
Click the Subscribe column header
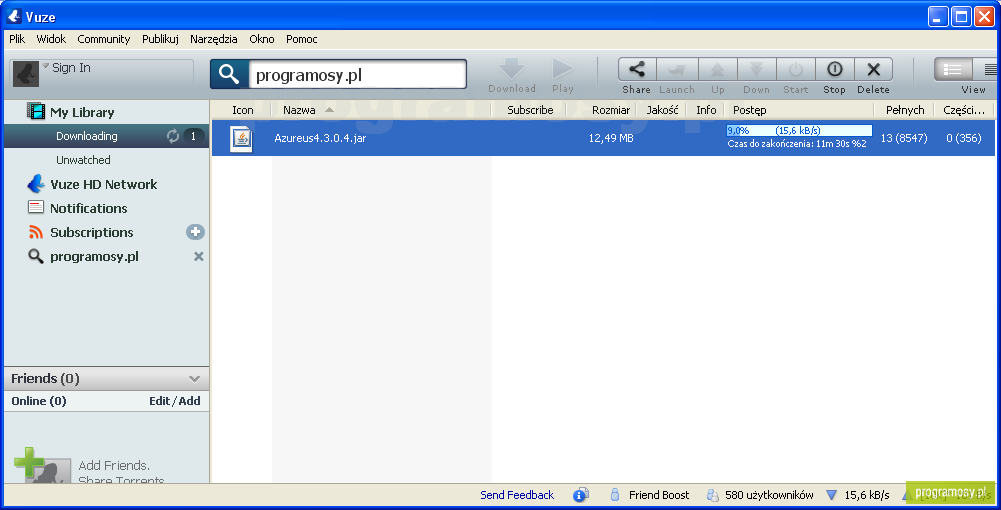click(x=530, y=110)
